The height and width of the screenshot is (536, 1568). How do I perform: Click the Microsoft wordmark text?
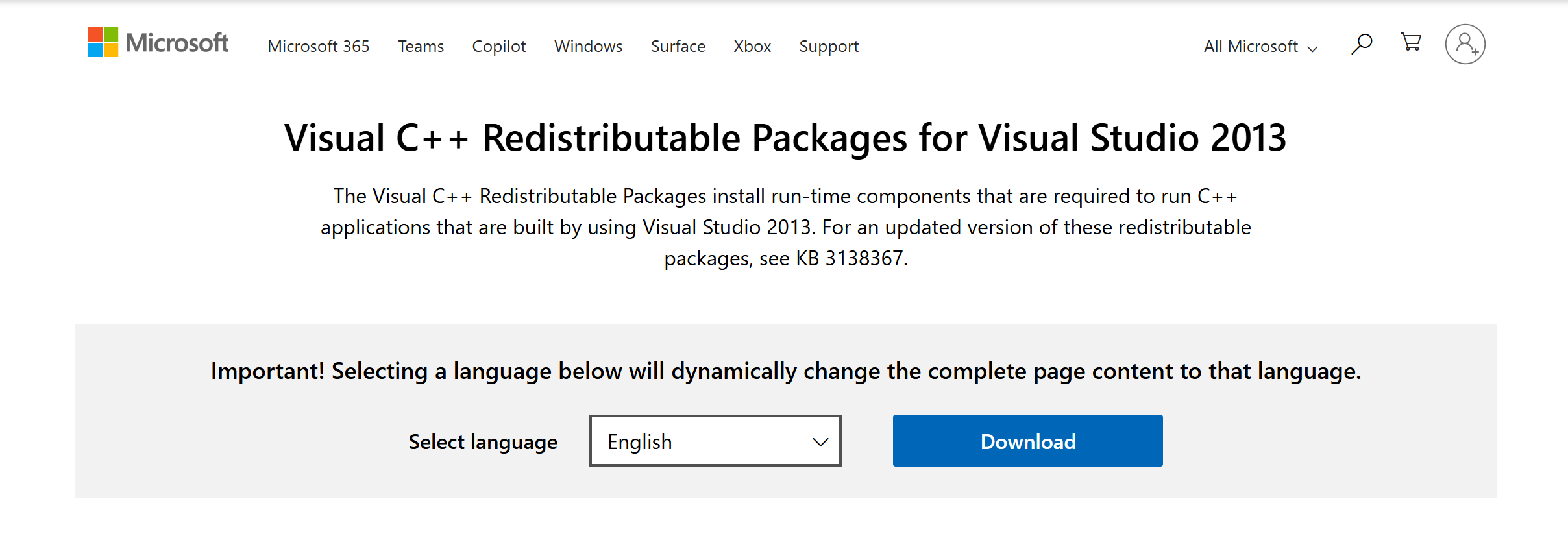[177, 43]
